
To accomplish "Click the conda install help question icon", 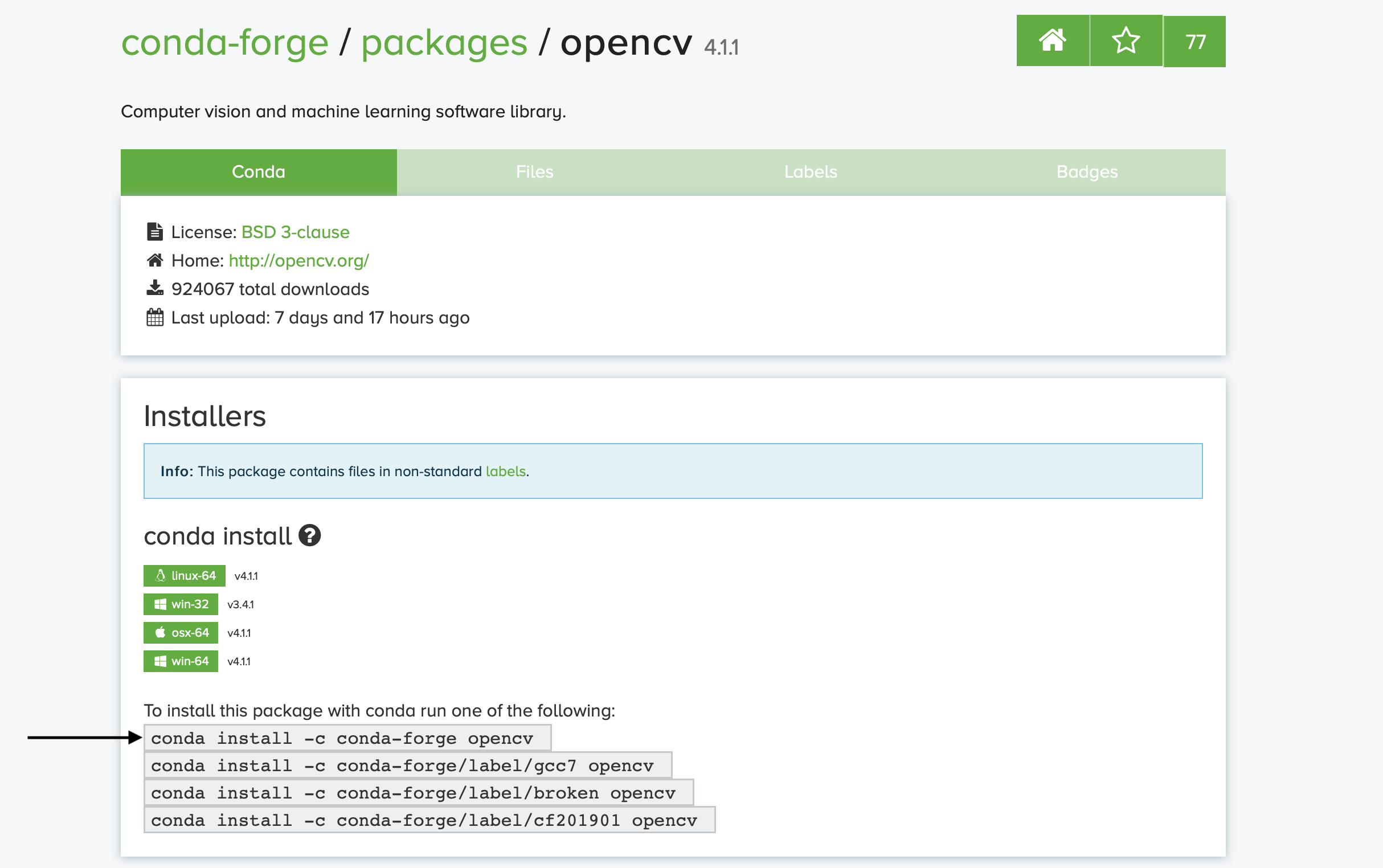I will (309, 535).
